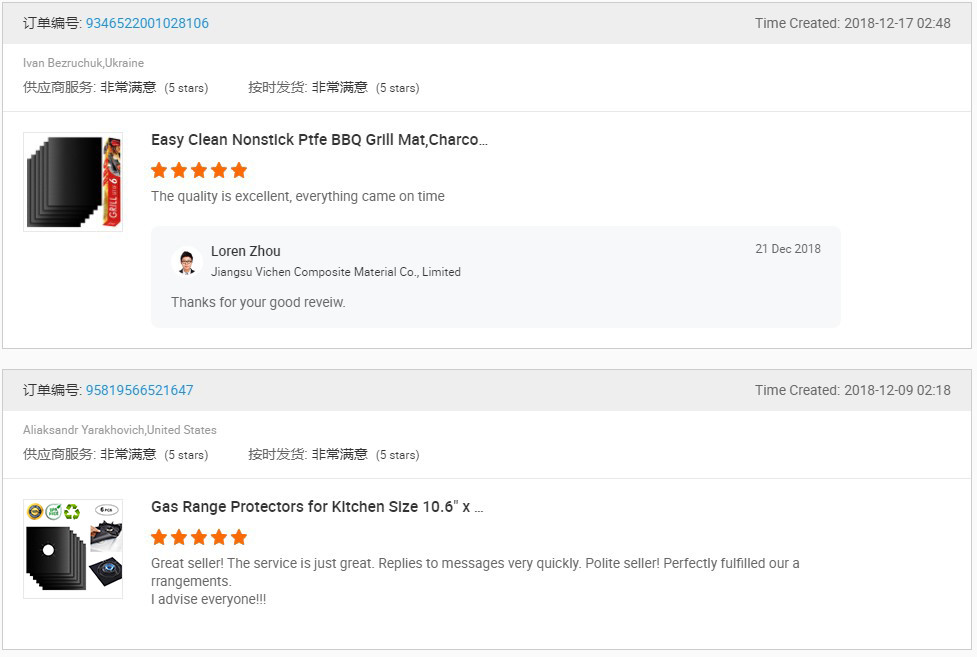The width and height of the screenshot is (977, 657).
Task: Click fifth star of Grill Mat rating
Action: pos(239,170)
